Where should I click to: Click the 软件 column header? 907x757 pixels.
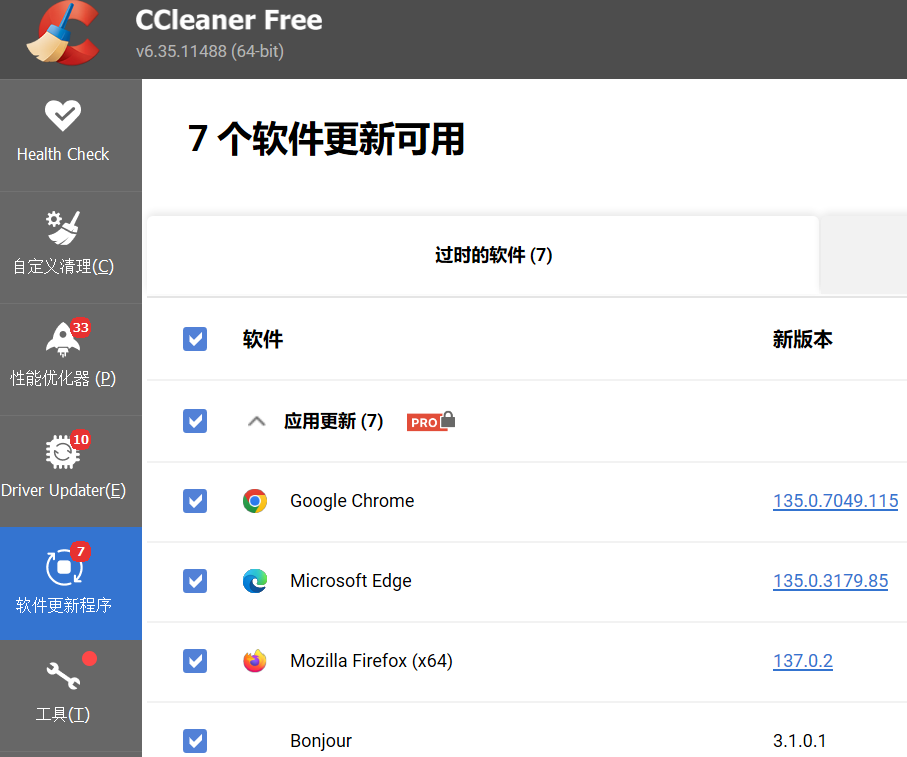click(263, 339)
